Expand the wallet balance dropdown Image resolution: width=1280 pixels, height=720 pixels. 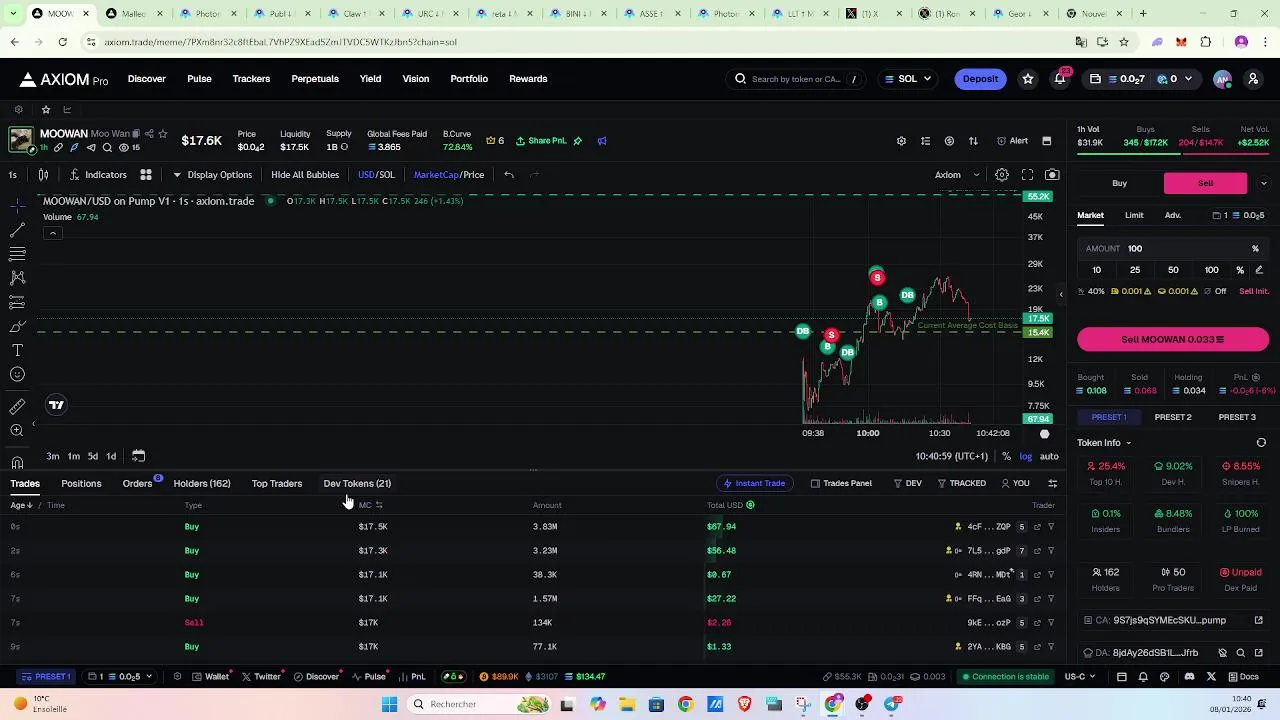pos(1142,79)
